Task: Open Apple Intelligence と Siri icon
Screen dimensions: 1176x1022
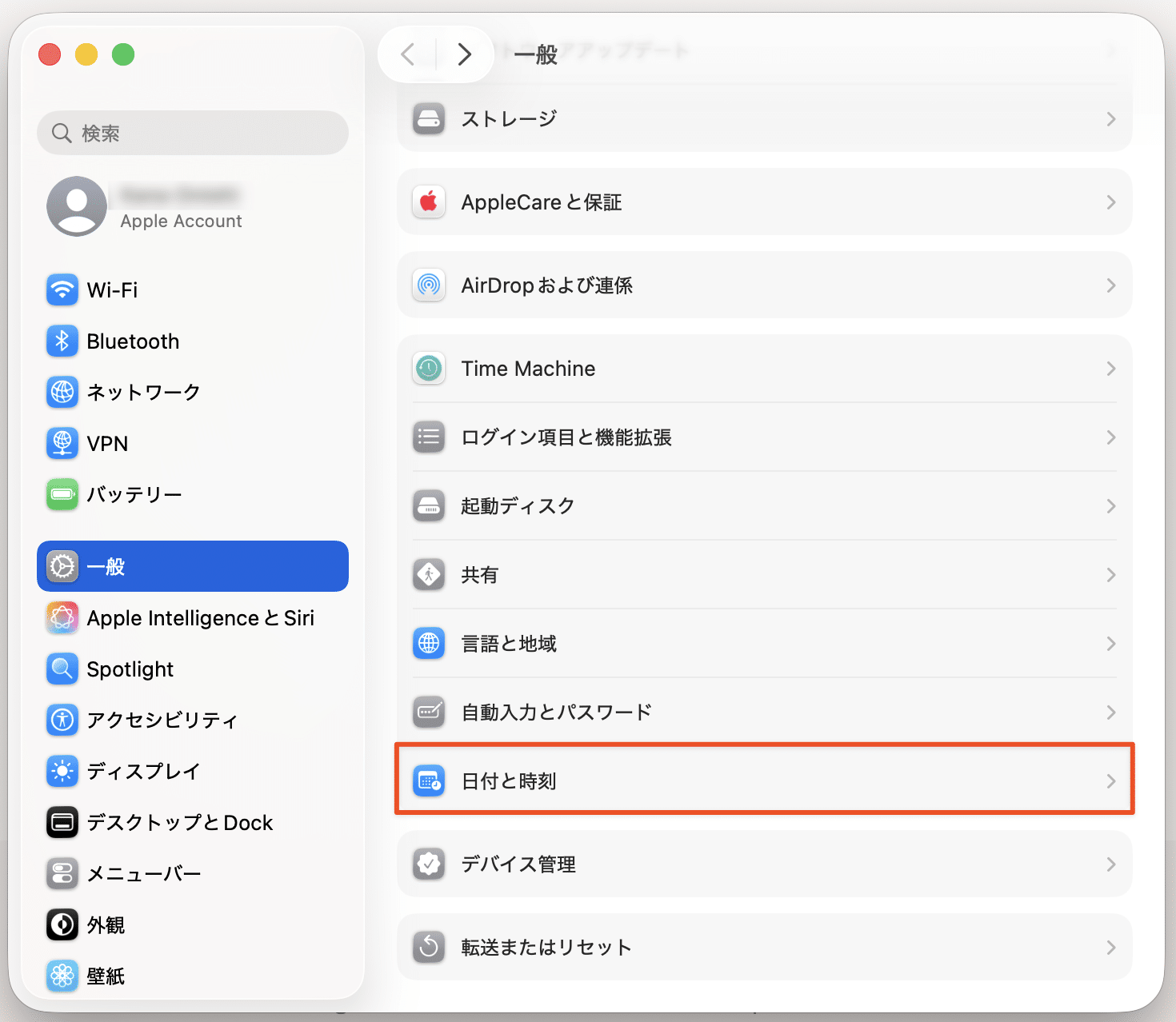Action: (62, 617)
